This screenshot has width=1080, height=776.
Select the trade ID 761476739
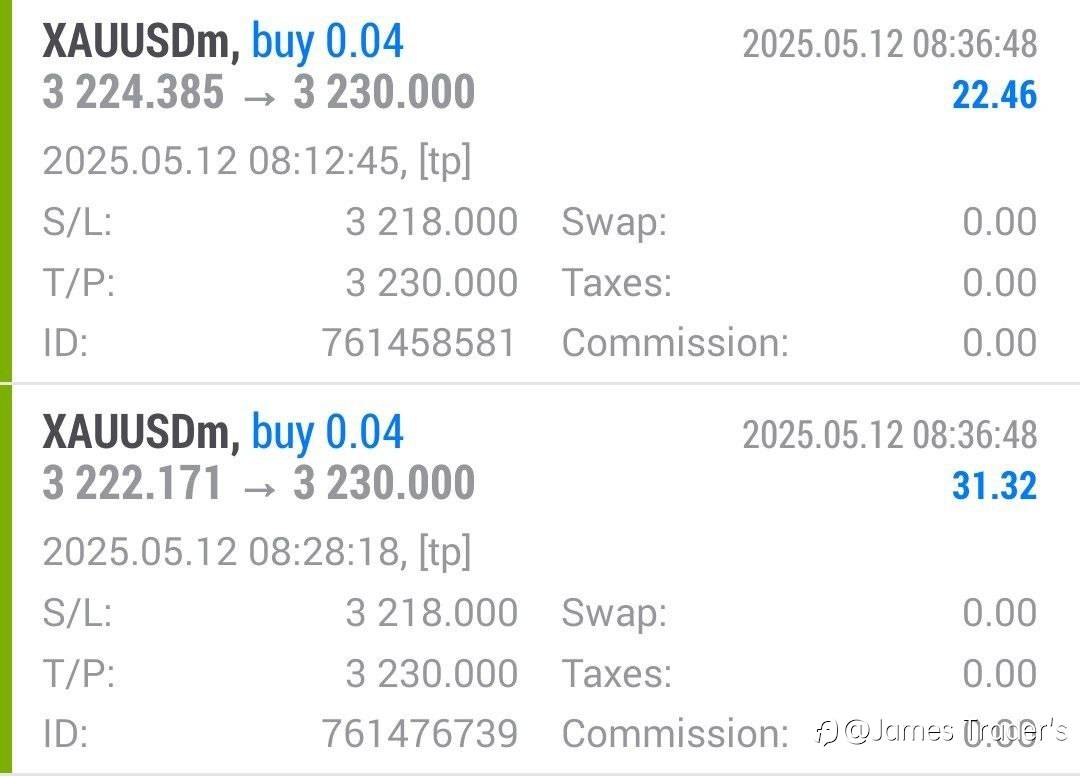point(419,733)
